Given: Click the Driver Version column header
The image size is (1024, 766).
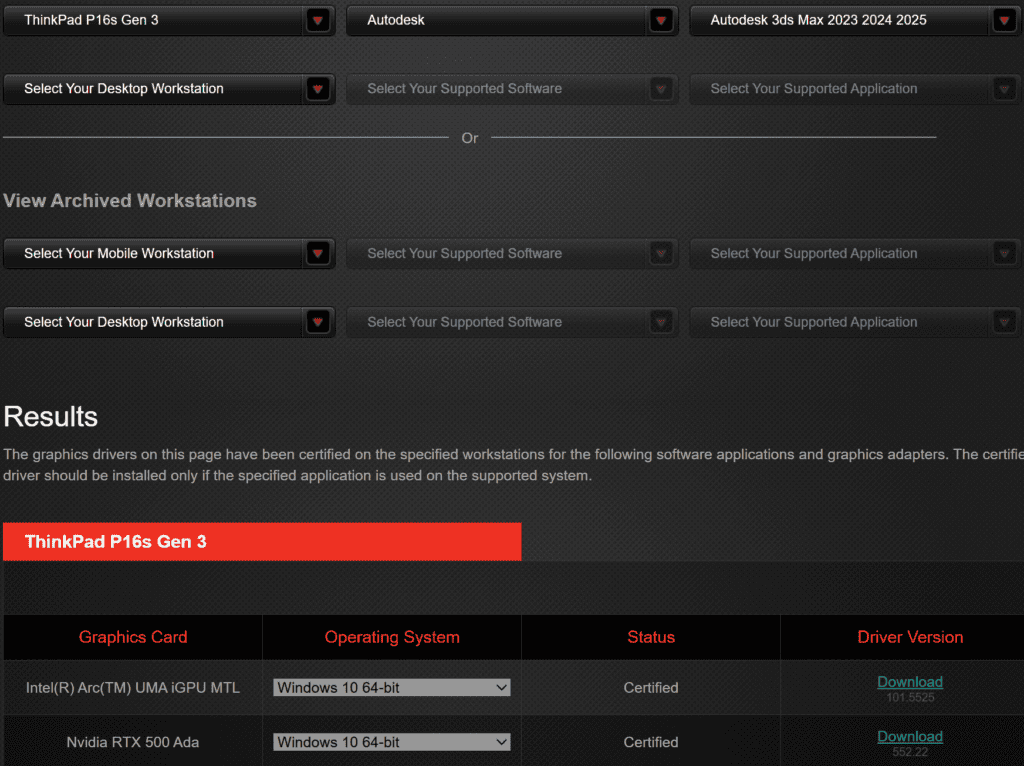Looking at the screenshot, I should coord(910,637).
